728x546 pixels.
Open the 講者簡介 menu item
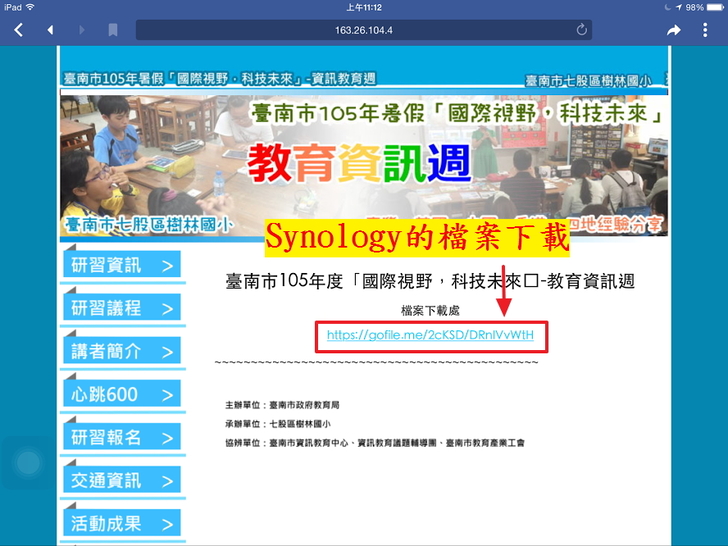pyautogui.click(x=122, y=351)
